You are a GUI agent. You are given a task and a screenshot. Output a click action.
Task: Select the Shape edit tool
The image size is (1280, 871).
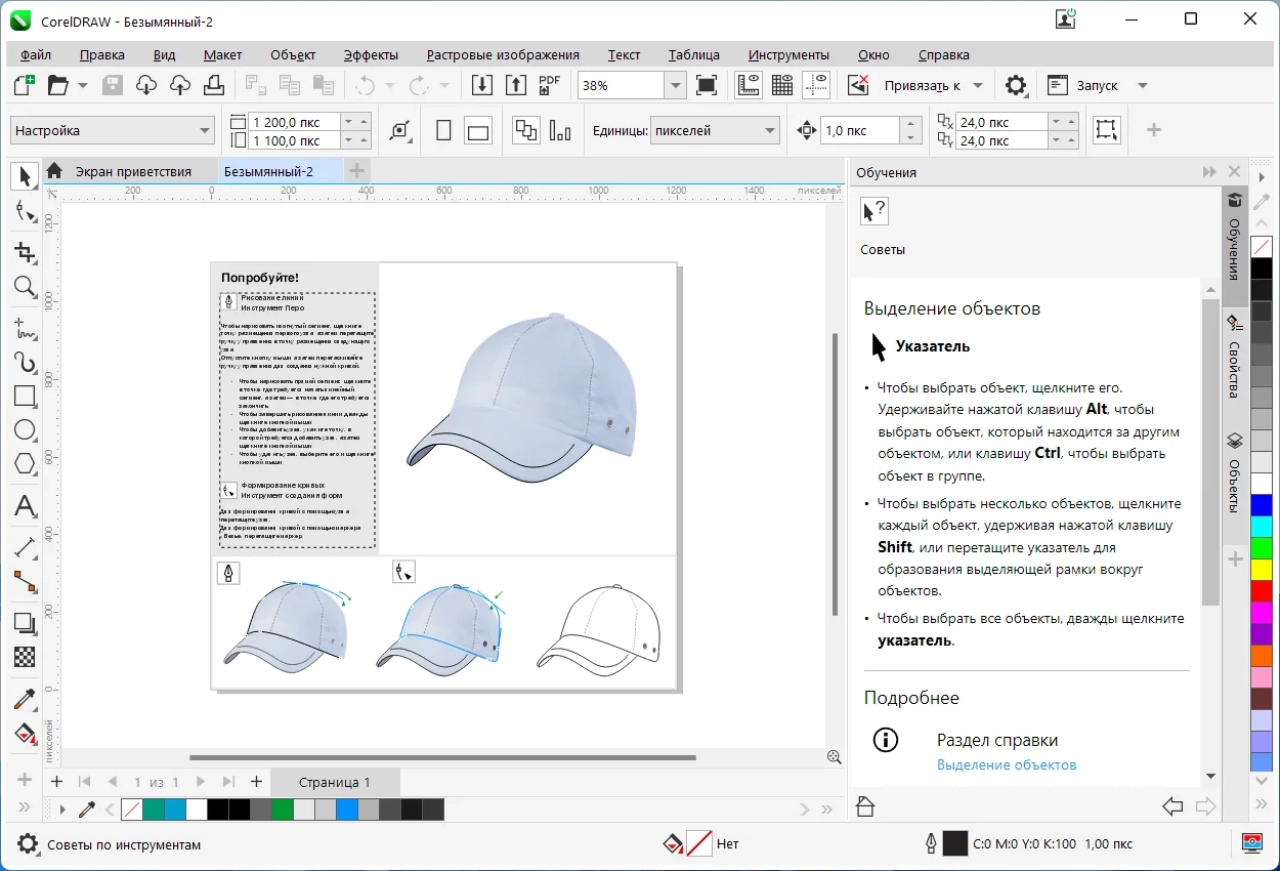tap(25, 212)
